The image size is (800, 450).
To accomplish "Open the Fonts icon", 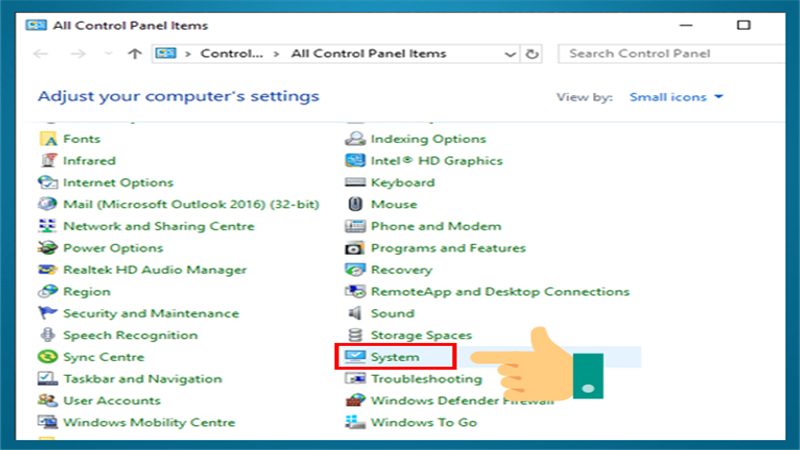I will pyautogui.click(x=48, y=139).
